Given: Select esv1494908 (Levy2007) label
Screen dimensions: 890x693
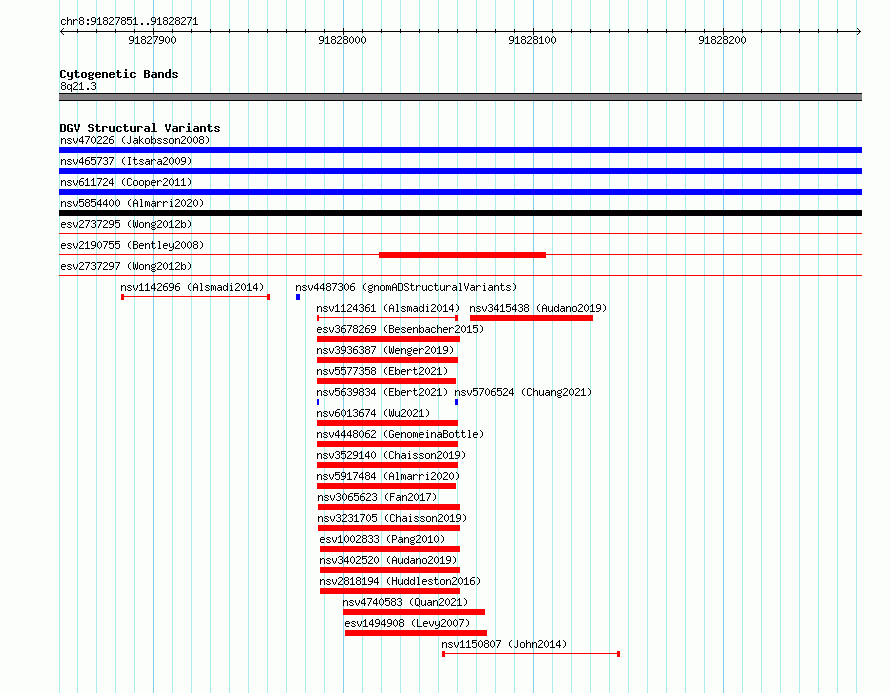Looking at the screenshot, I should tap(408, 623).
